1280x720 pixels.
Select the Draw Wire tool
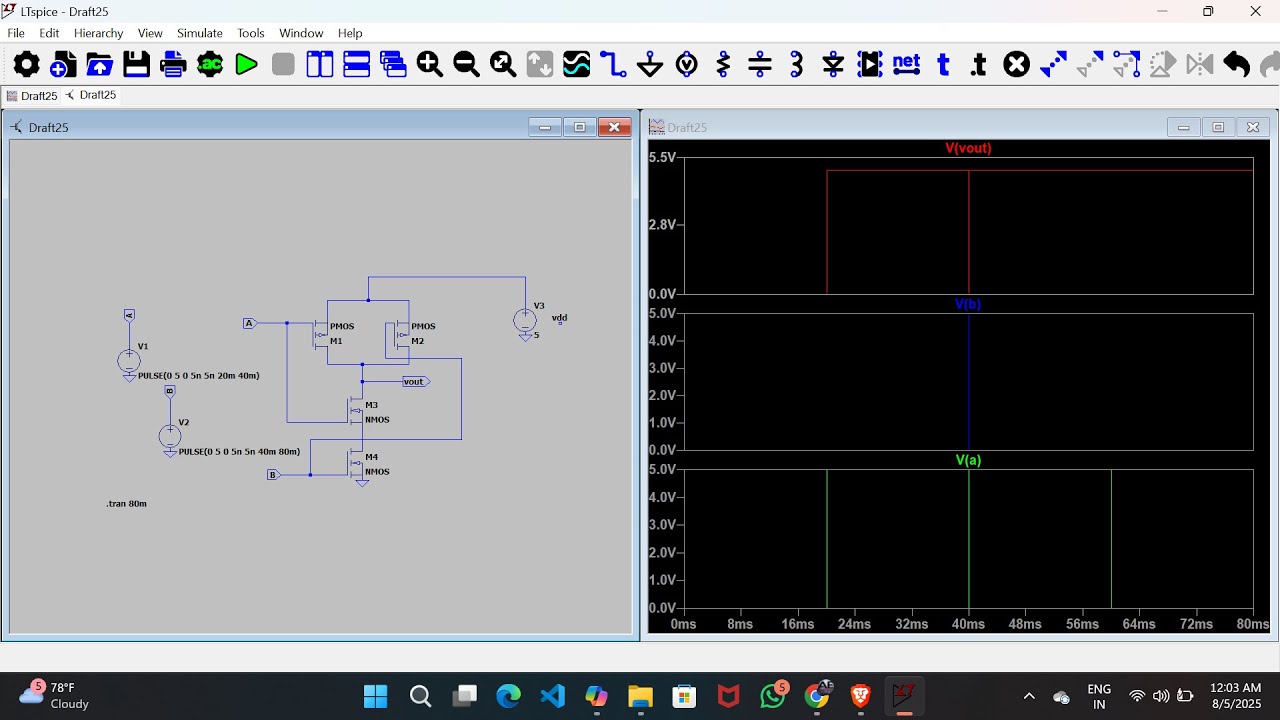613,65
